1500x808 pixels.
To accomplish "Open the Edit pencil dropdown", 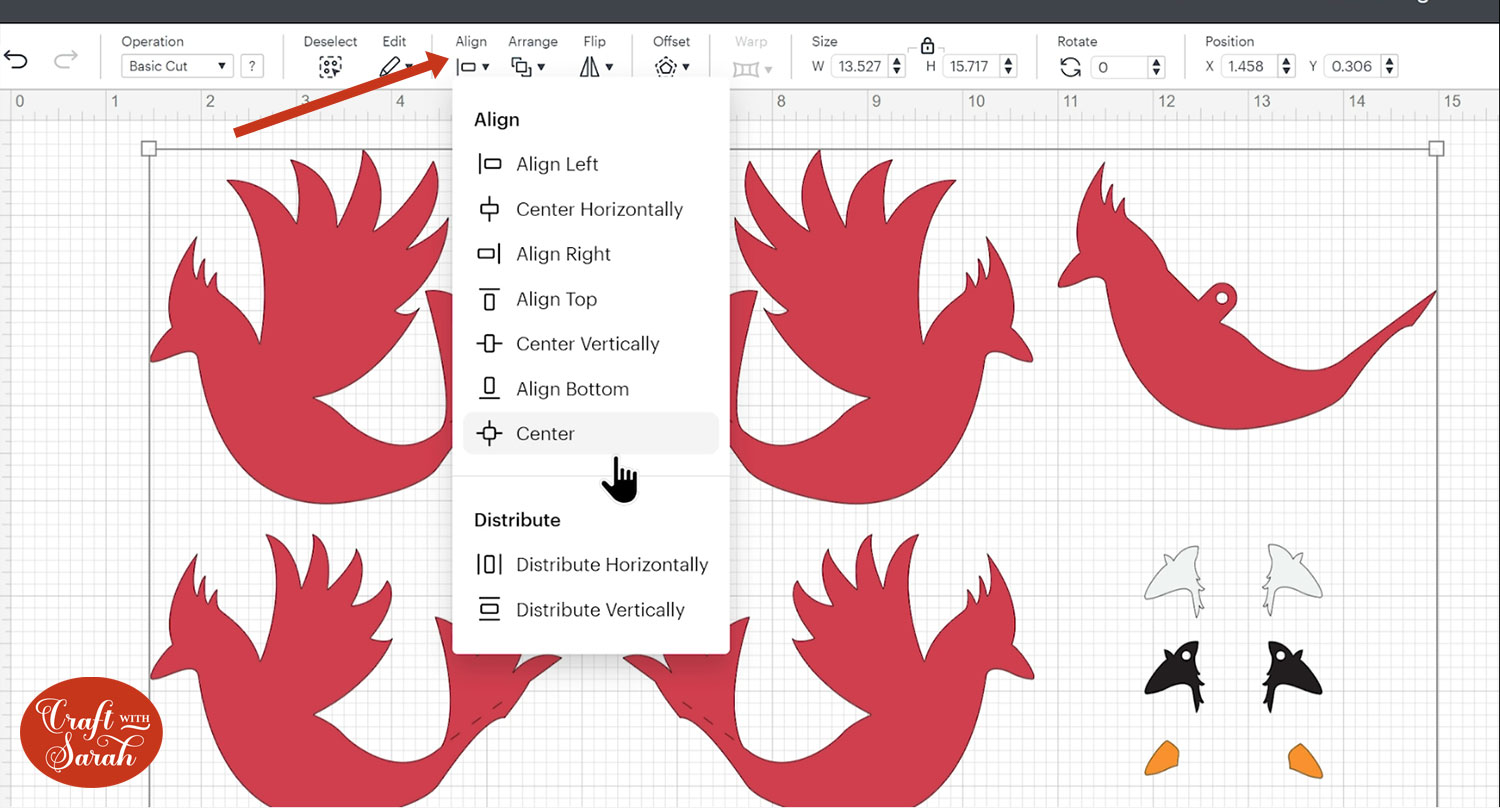I will (396, 67).
